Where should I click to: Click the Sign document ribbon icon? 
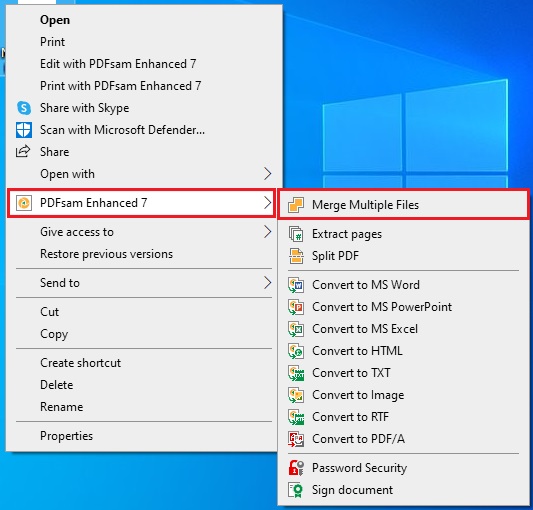click(296, 490)
